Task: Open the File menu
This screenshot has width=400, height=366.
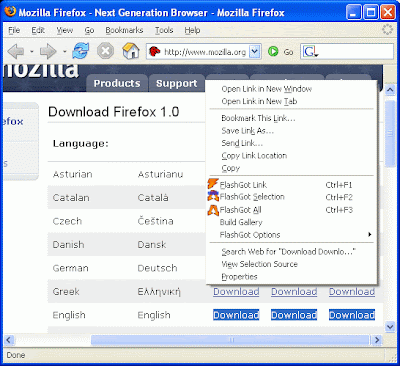Action: [x=14, y=30]
